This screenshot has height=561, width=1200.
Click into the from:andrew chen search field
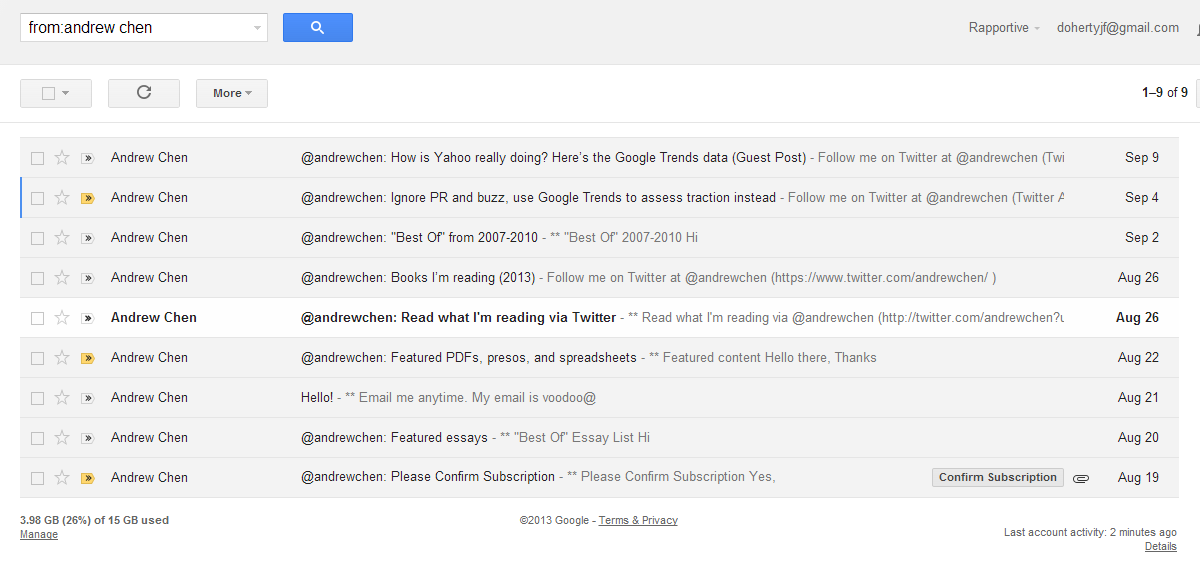137,28
